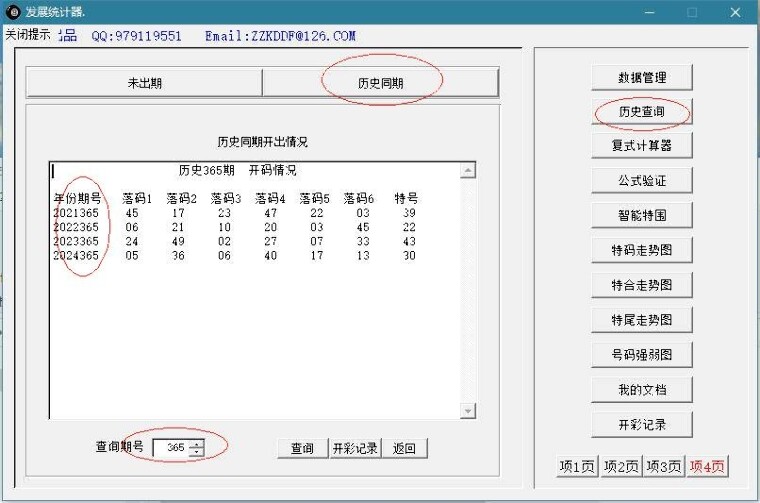
Task: Open 公式验证
Action: tap(642, 181)
